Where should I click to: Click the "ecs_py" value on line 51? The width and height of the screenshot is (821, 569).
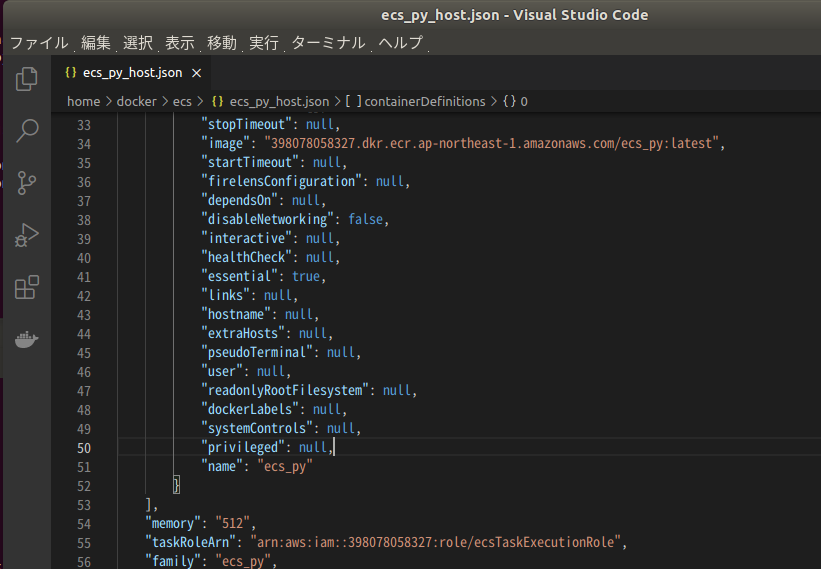[285, 466]
